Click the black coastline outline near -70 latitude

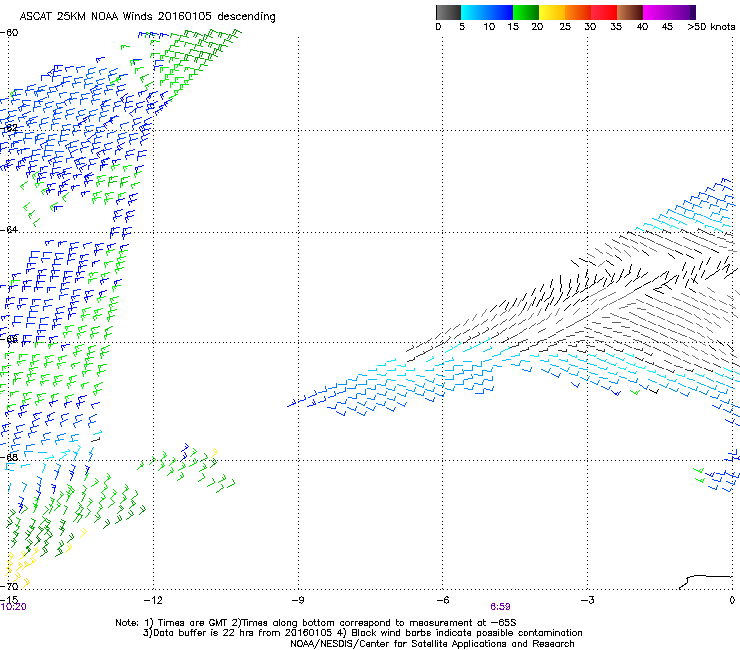(706, 582)
